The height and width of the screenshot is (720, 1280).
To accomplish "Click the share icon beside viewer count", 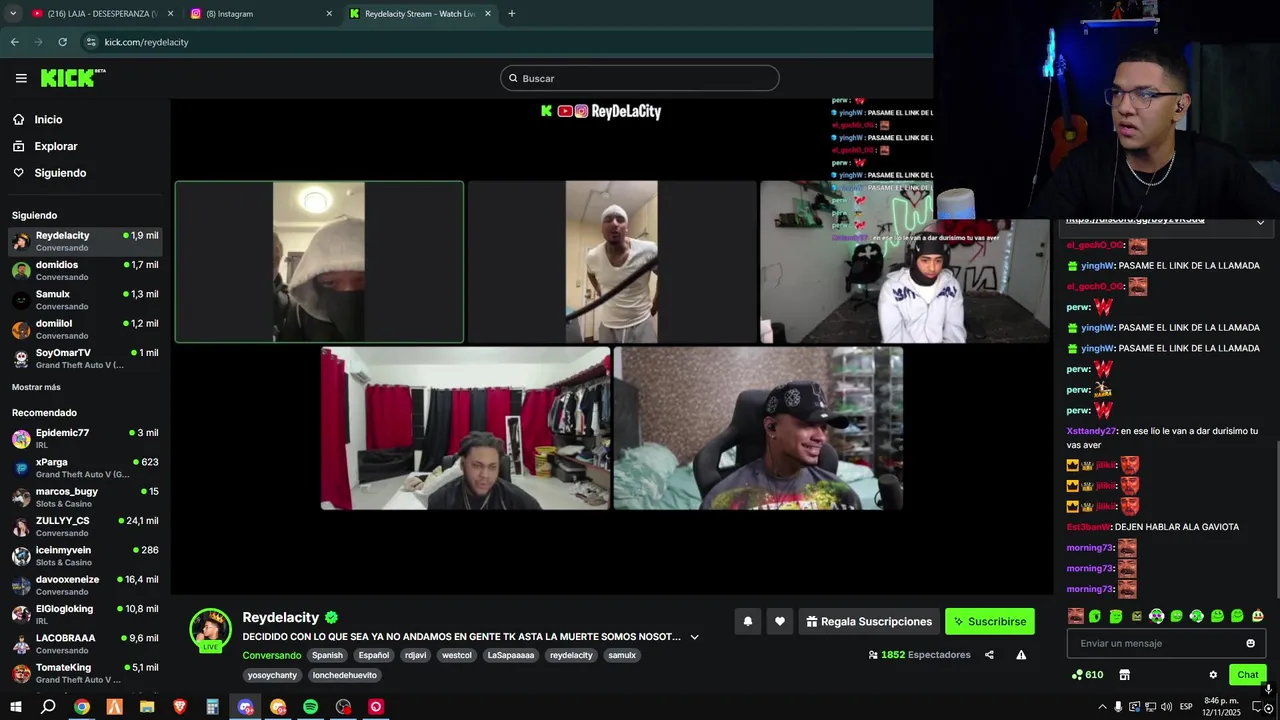I will tap(989, 655).
